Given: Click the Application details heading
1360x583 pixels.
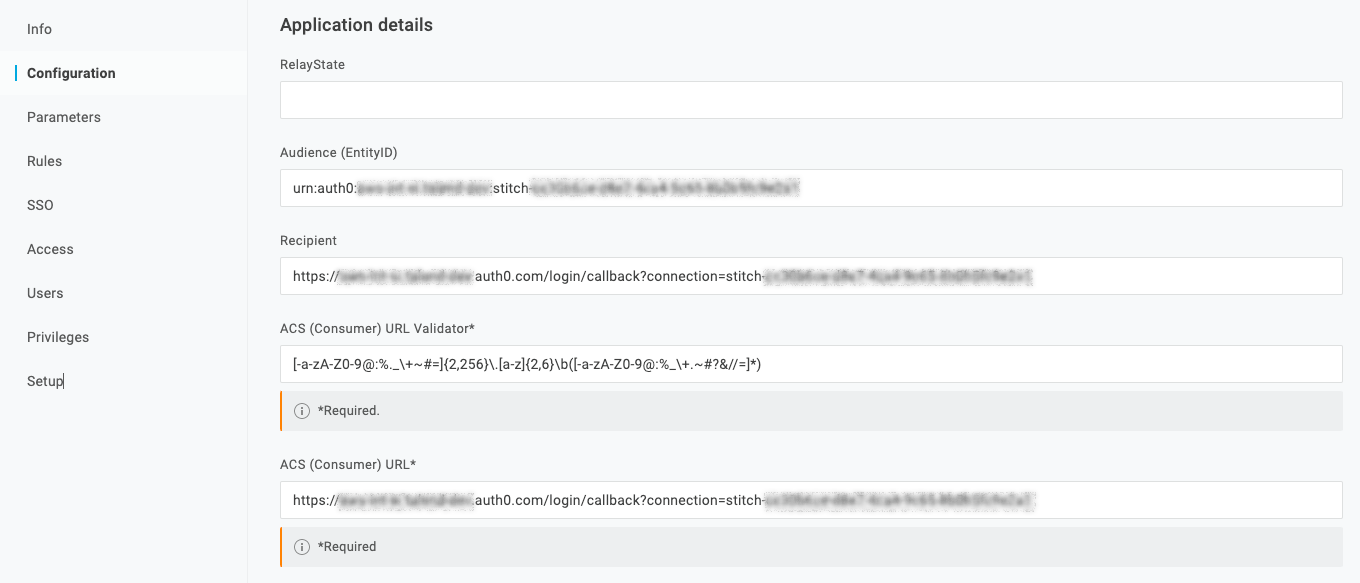Looking at the screenshot, I should tap(356, 24).
